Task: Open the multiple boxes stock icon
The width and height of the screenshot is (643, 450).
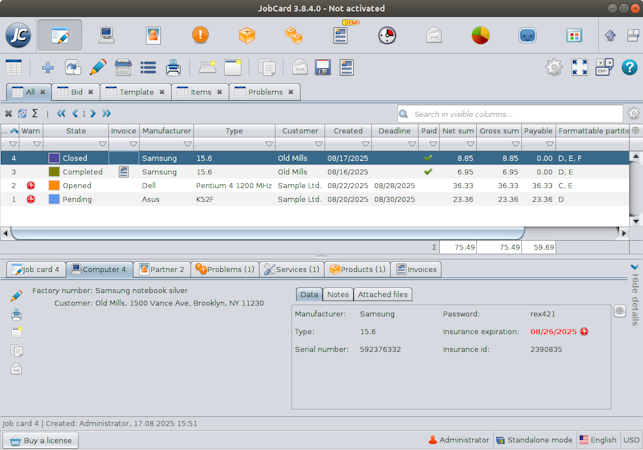Action: click(294, 35)
